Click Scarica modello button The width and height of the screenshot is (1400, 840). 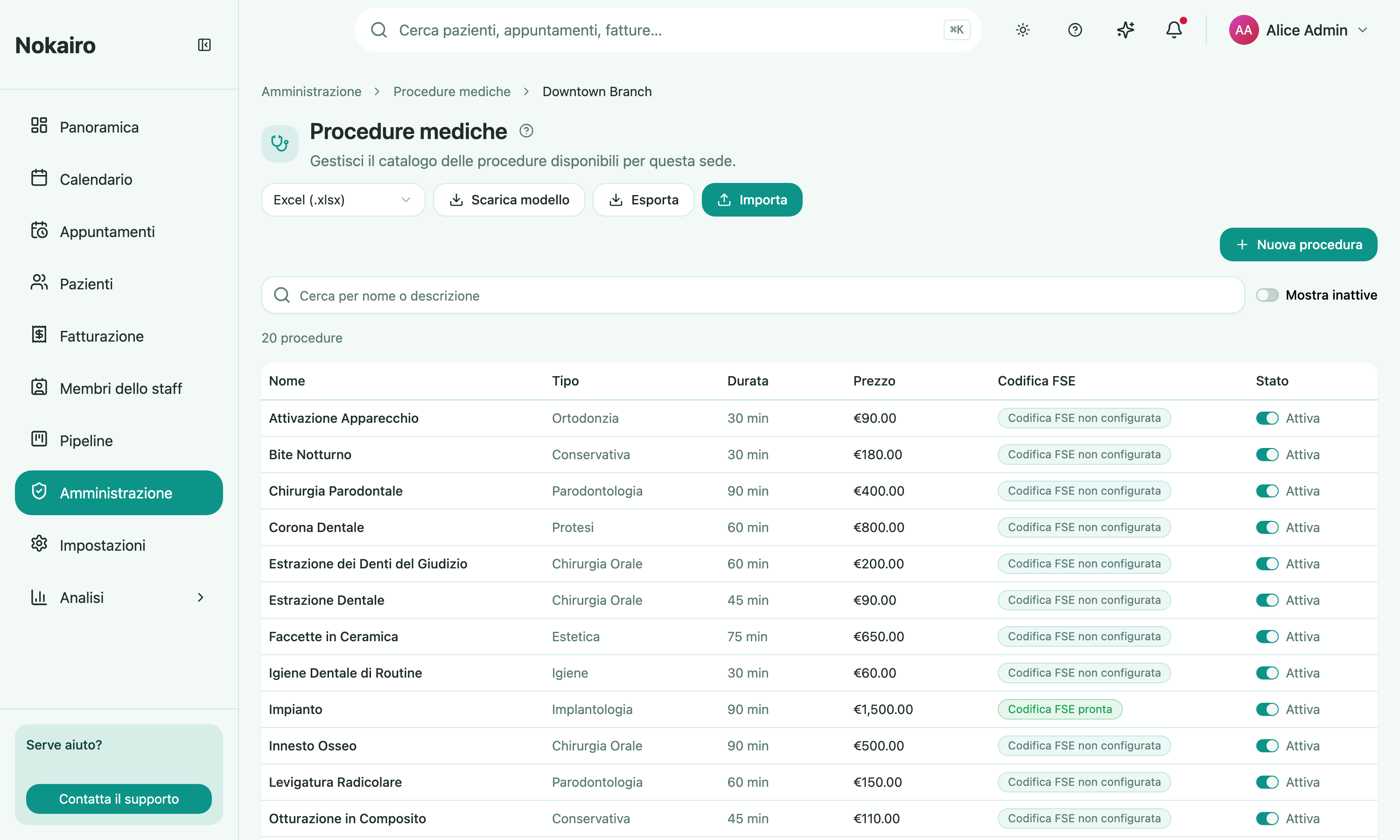pos(509,200)
